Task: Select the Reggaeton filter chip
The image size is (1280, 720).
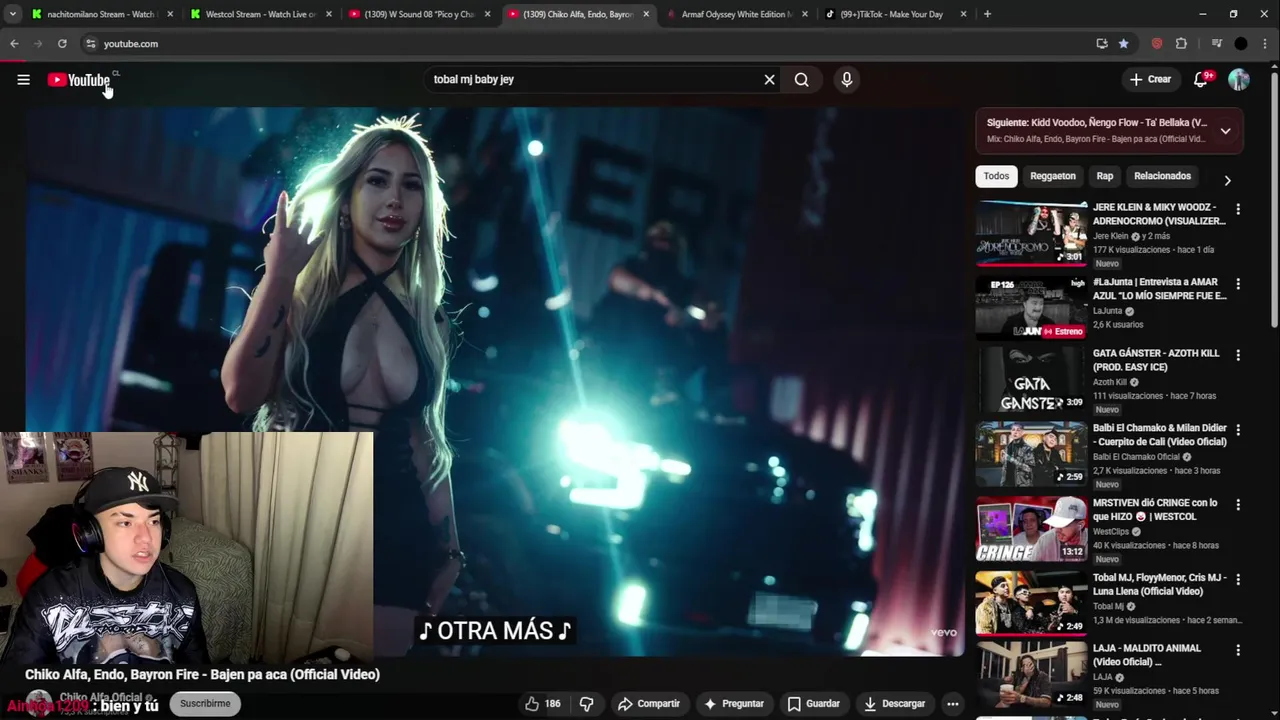Action: [x=1053, y=176]
